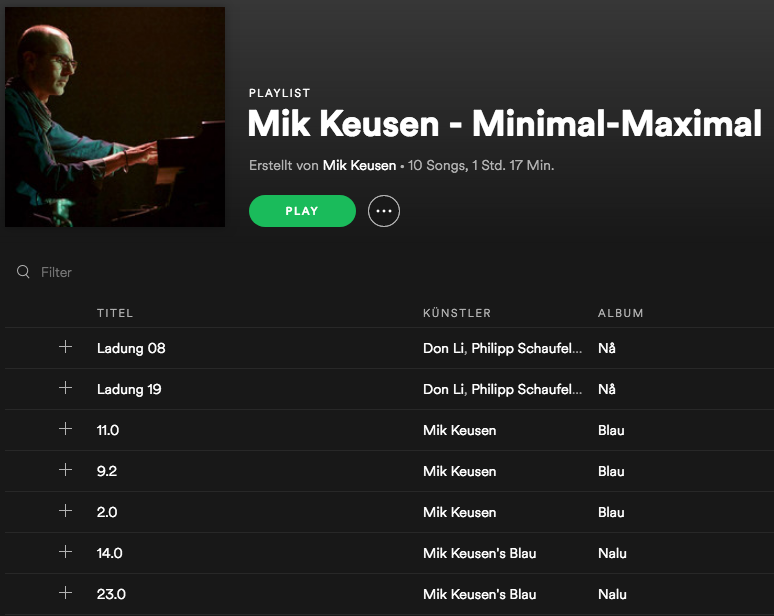774x616 pixels.
Task: Open Mik Keusen's Blau artist on 14.0 row
Action: point(479,553)
